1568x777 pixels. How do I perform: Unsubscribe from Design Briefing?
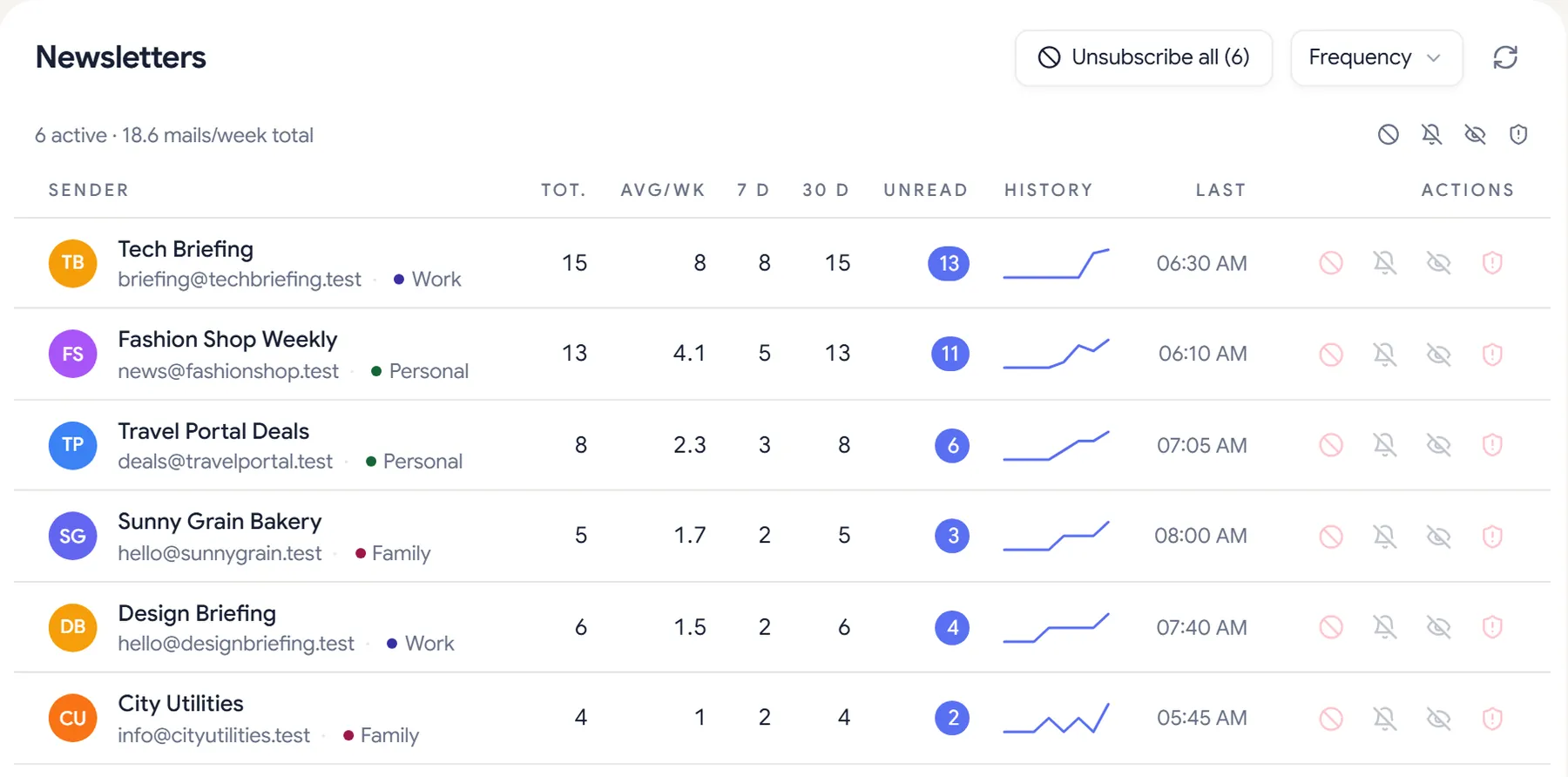(x=1331, y=627)
